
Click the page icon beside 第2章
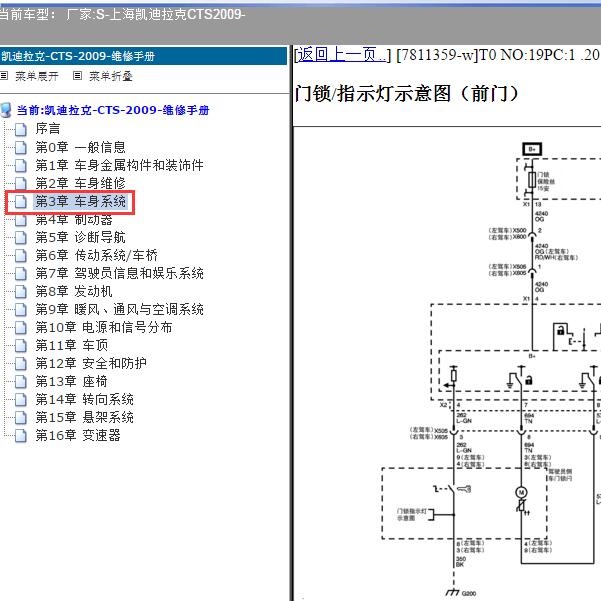(x=21, y=184)
